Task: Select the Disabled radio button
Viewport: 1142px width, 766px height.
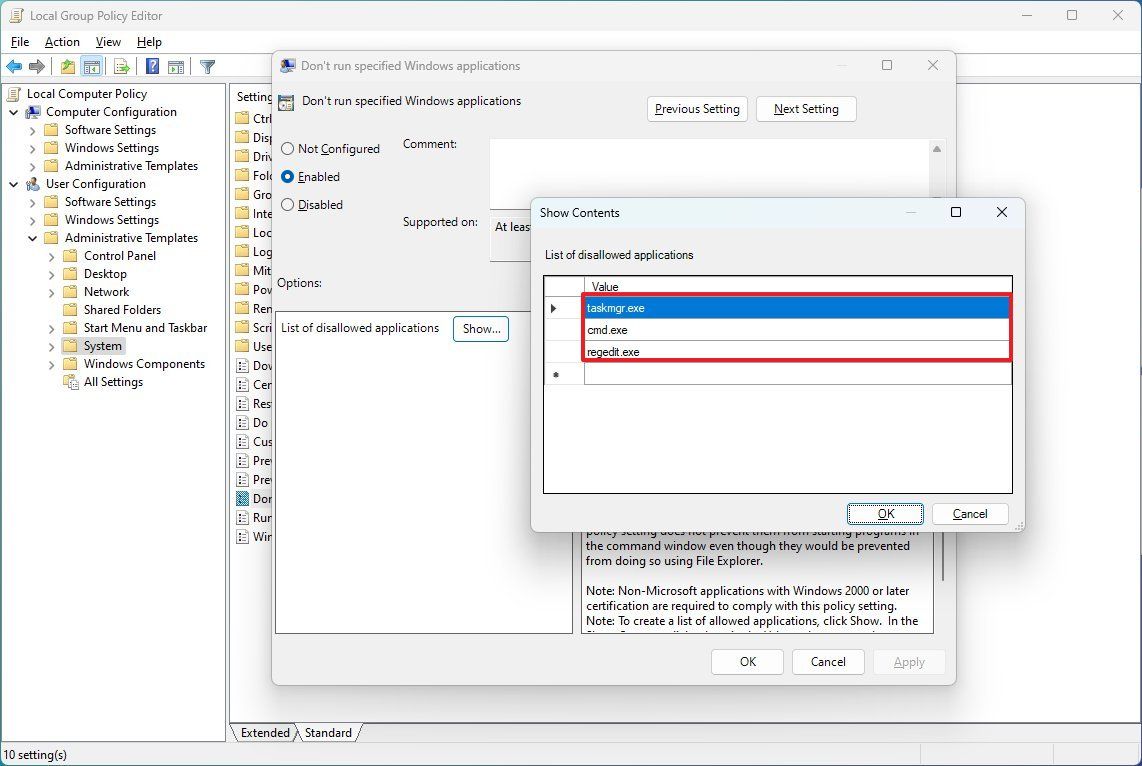Action: coord(287,205)
